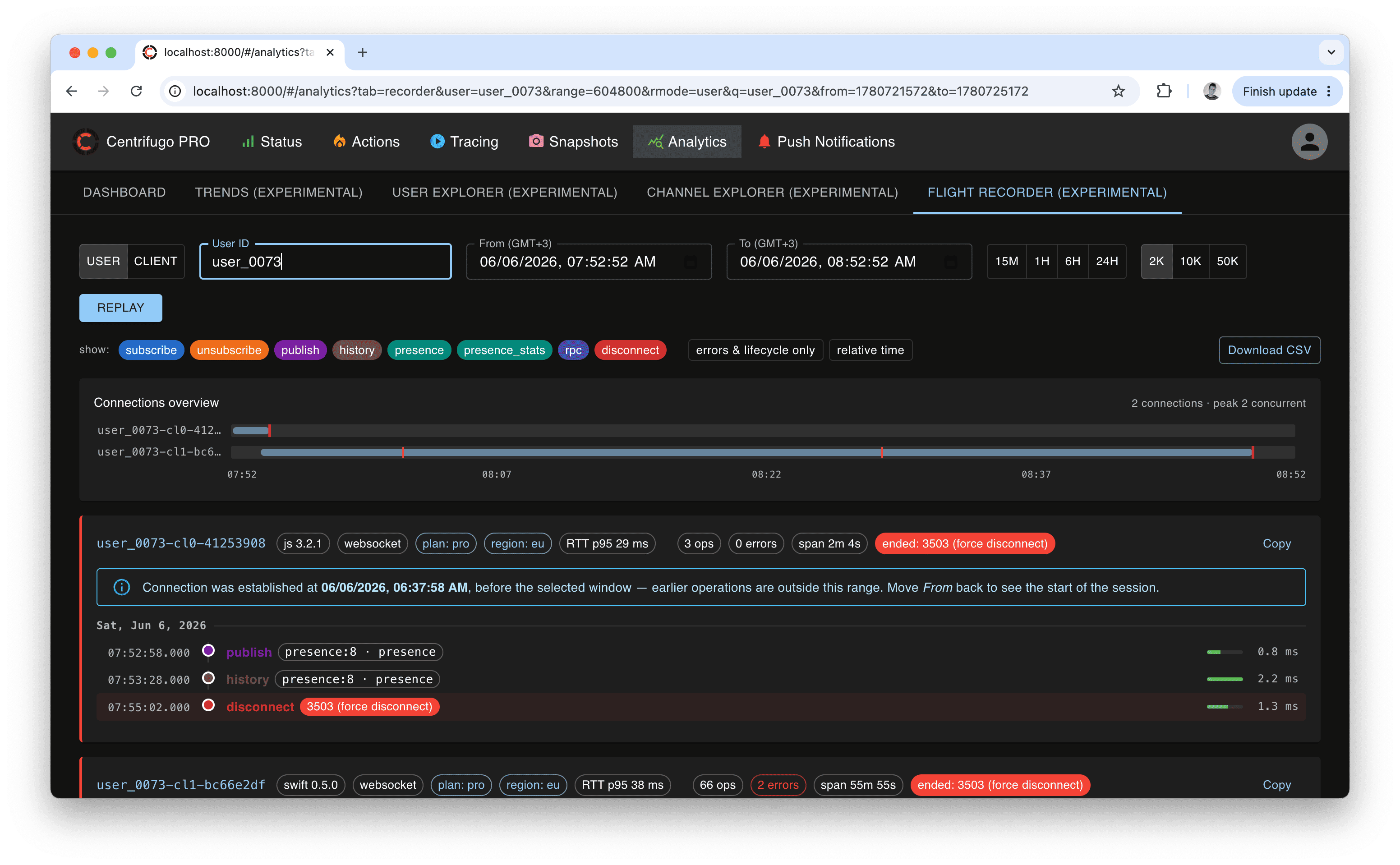Image resolution: width=1400 pixels, height=865 pixels.
Task: Click the From (GMT+3) datetime field
Action: point(589,262)
